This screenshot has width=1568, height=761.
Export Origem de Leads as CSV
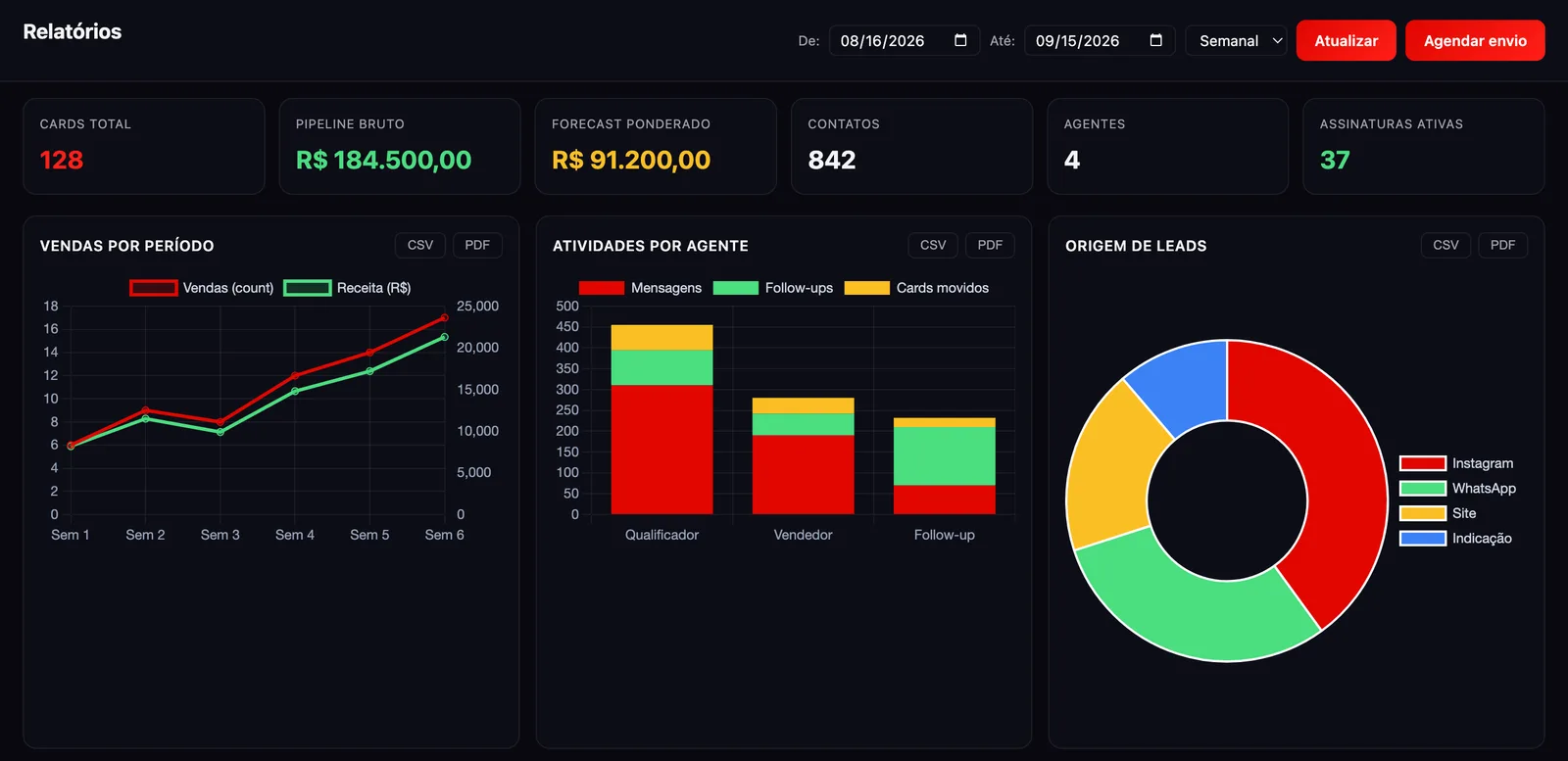coord(1445,245)
